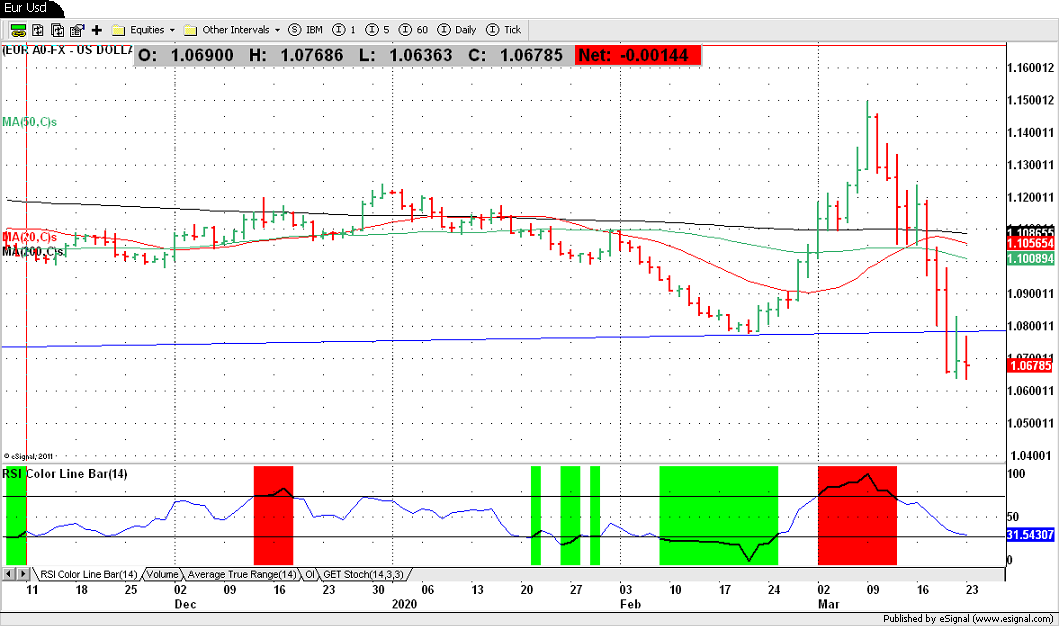This screenshot has width=1059, height=626.
Task: Open the Equities dropdown arrow
Action: (x=172, y=30)
